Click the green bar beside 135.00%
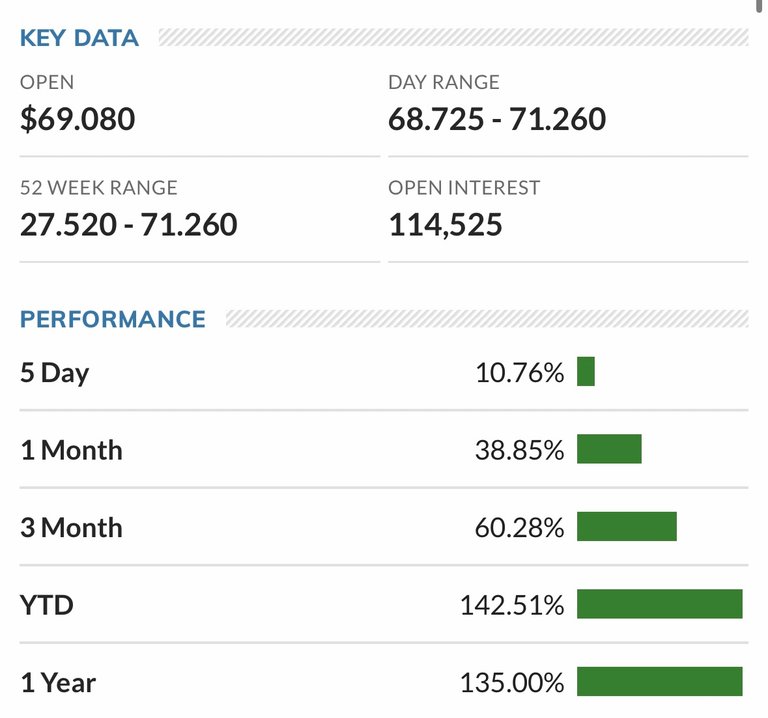This screenshot has height=718, width=768. [660, 681]
